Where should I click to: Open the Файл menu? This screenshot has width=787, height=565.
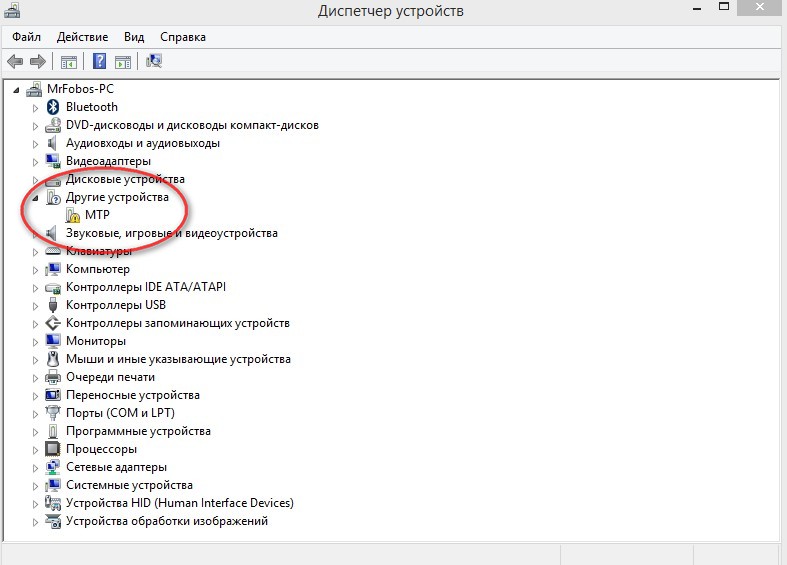27,37
